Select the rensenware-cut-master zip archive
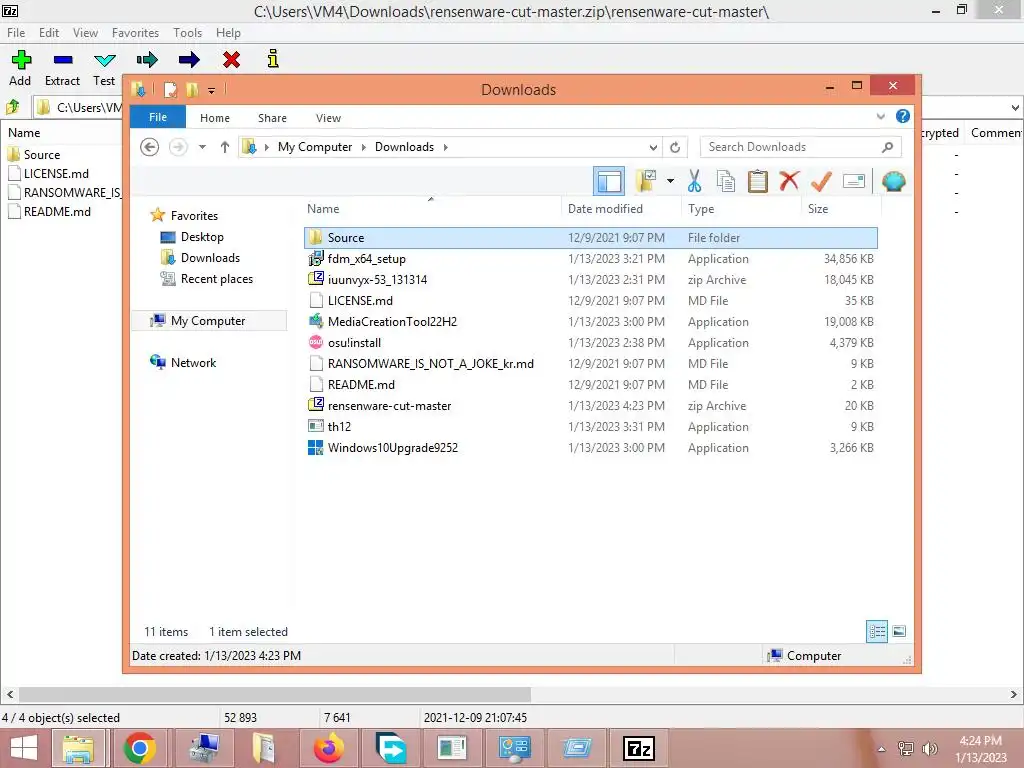Viewport: 1024px width, 768px height. click(590, 406)
